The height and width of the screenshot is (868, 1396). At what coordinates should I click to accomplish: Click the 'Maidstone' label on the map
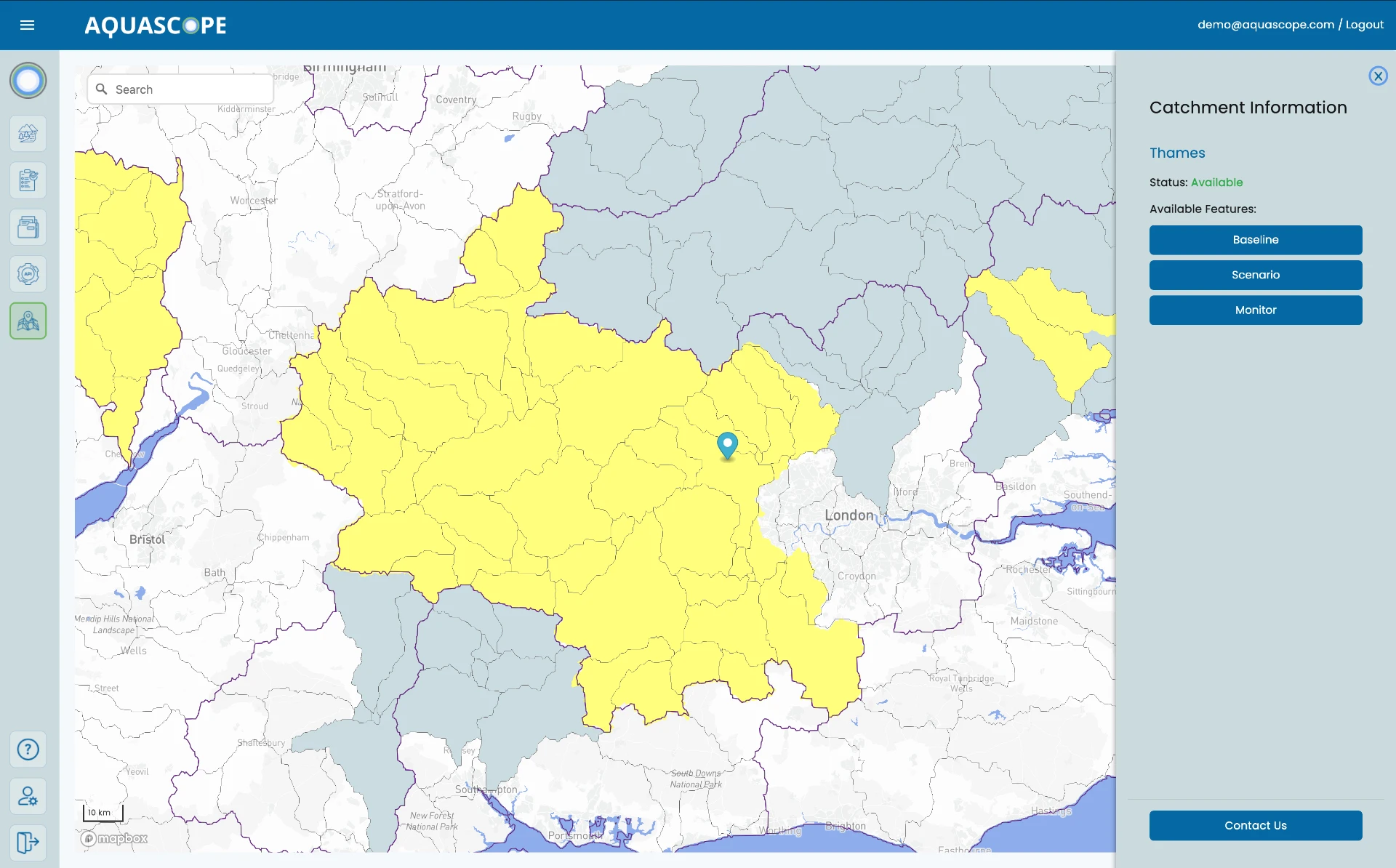coord(1034,621)
